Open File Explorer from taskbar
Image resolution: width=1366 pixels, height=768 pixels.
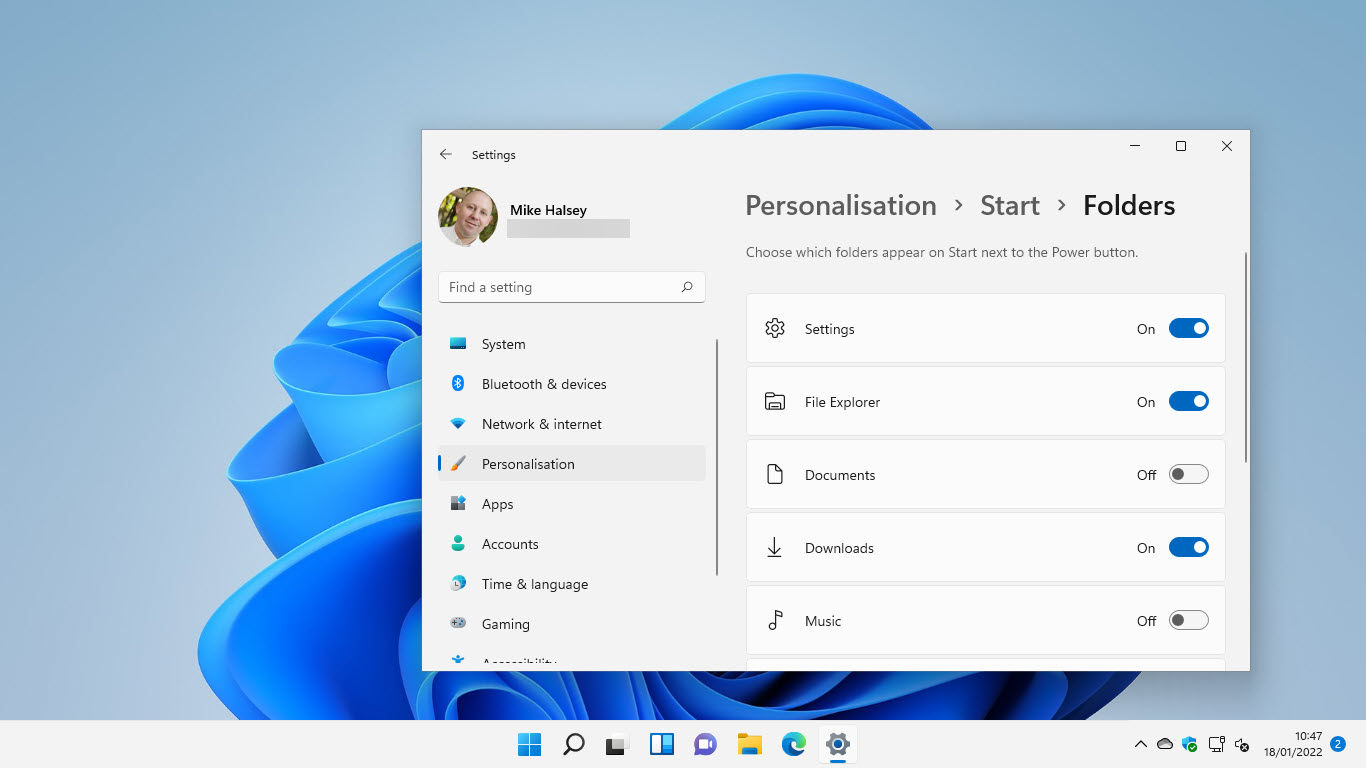coord(749,744)
